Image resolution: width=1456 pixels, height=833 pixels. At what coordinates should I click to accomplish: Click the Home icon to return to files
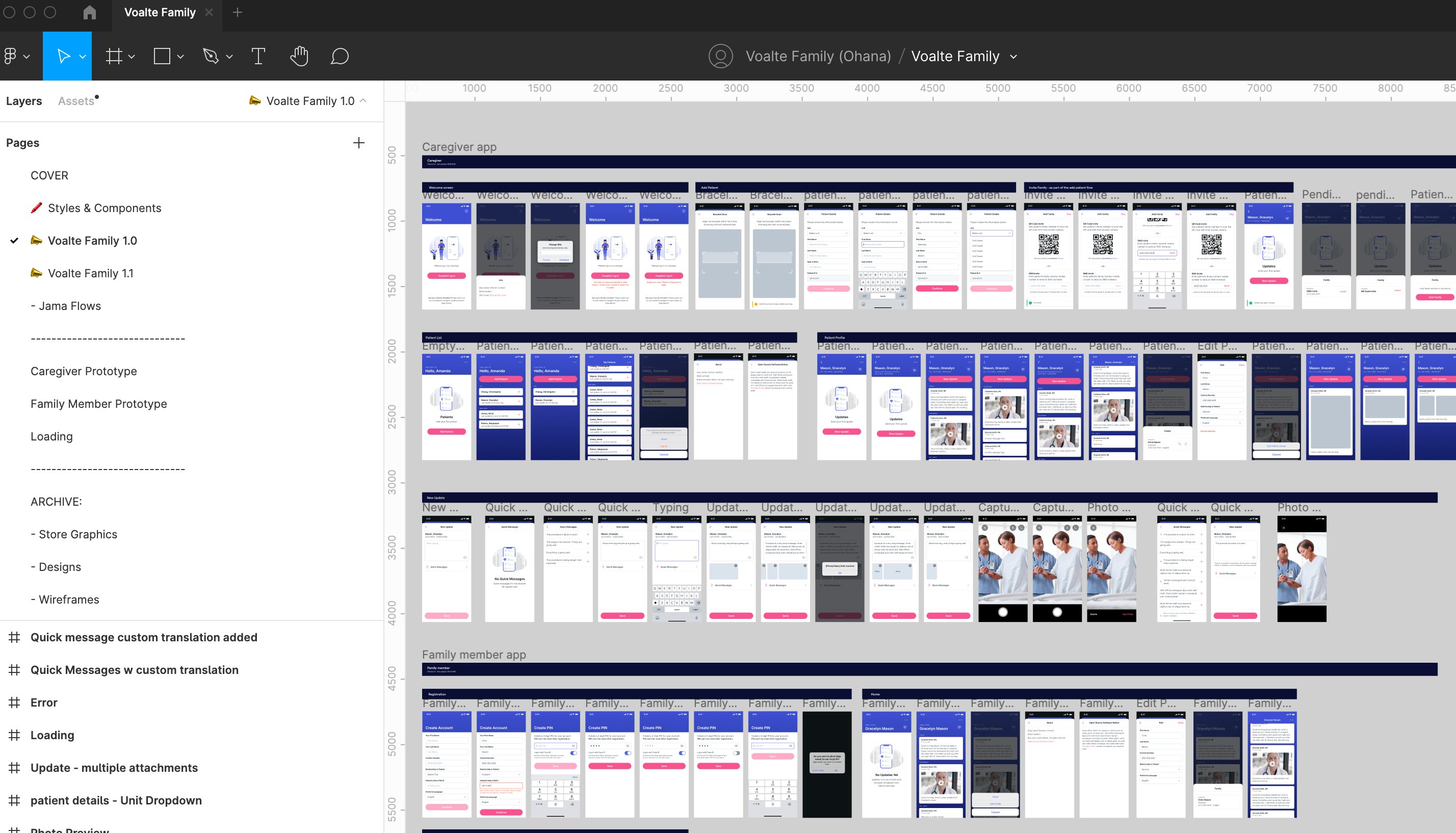pyautogui.click(x=89, y=11)
